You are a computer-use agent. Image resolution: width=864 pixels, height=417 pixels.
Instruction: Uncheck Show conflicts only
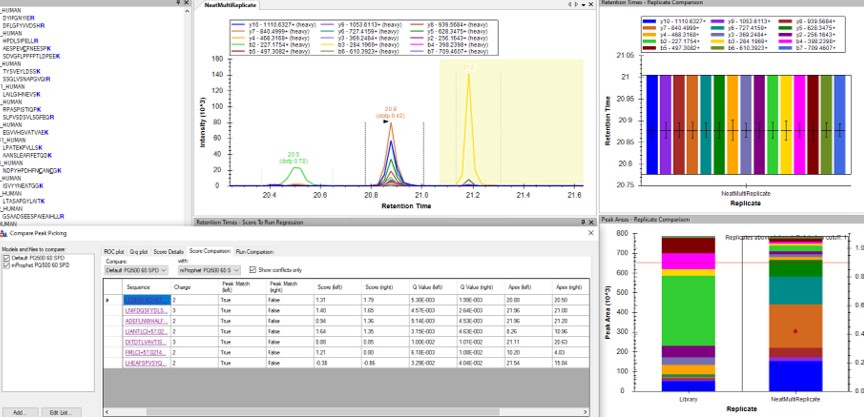pos(253,270)
